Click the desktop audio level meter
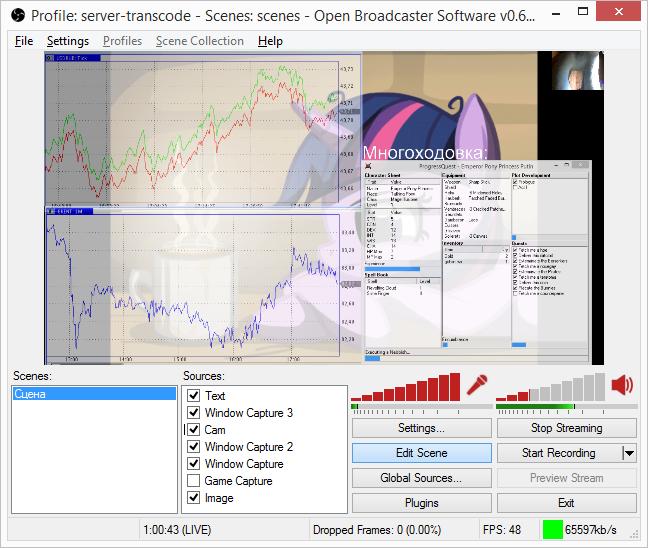Viewport: 648px width, 548px height. coord(567,407)
